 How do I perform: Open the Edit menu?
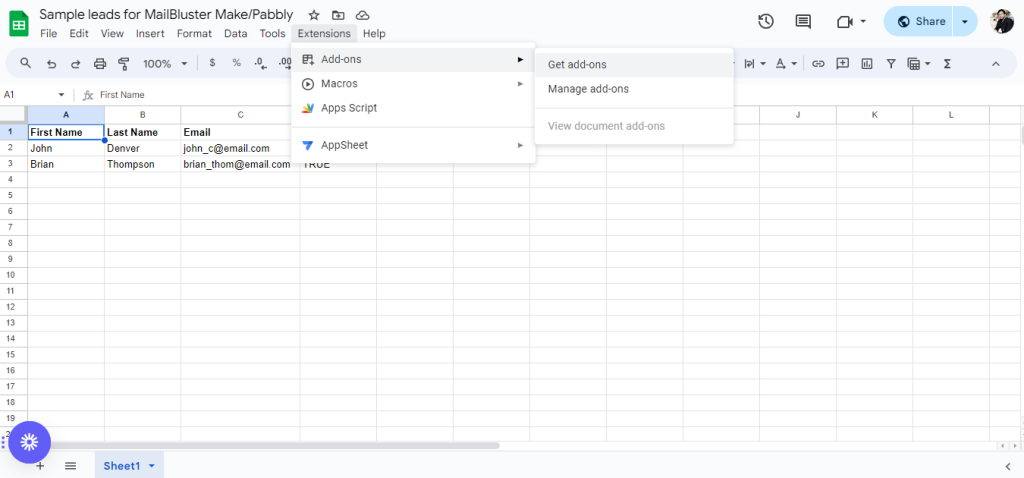click(78, 33)
